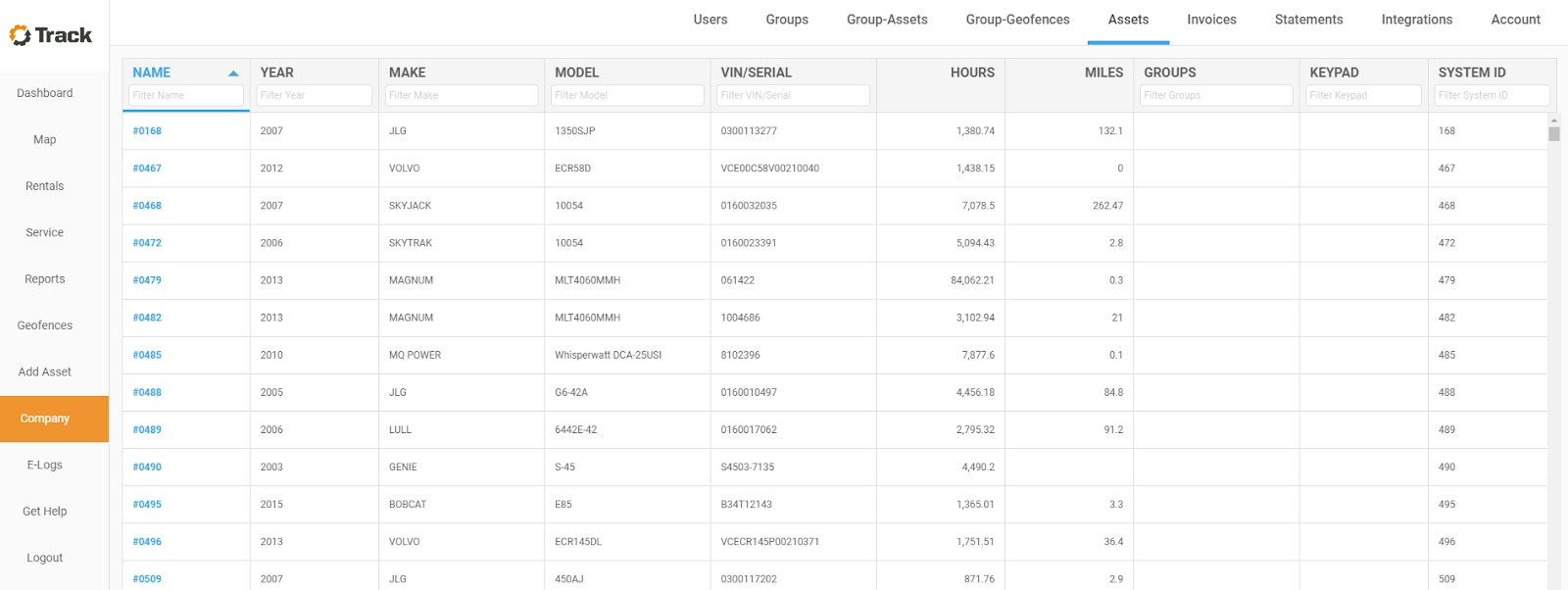
Task: Click the Filter Groups input
Action: pyautogui.click(x=1215, y=95)
